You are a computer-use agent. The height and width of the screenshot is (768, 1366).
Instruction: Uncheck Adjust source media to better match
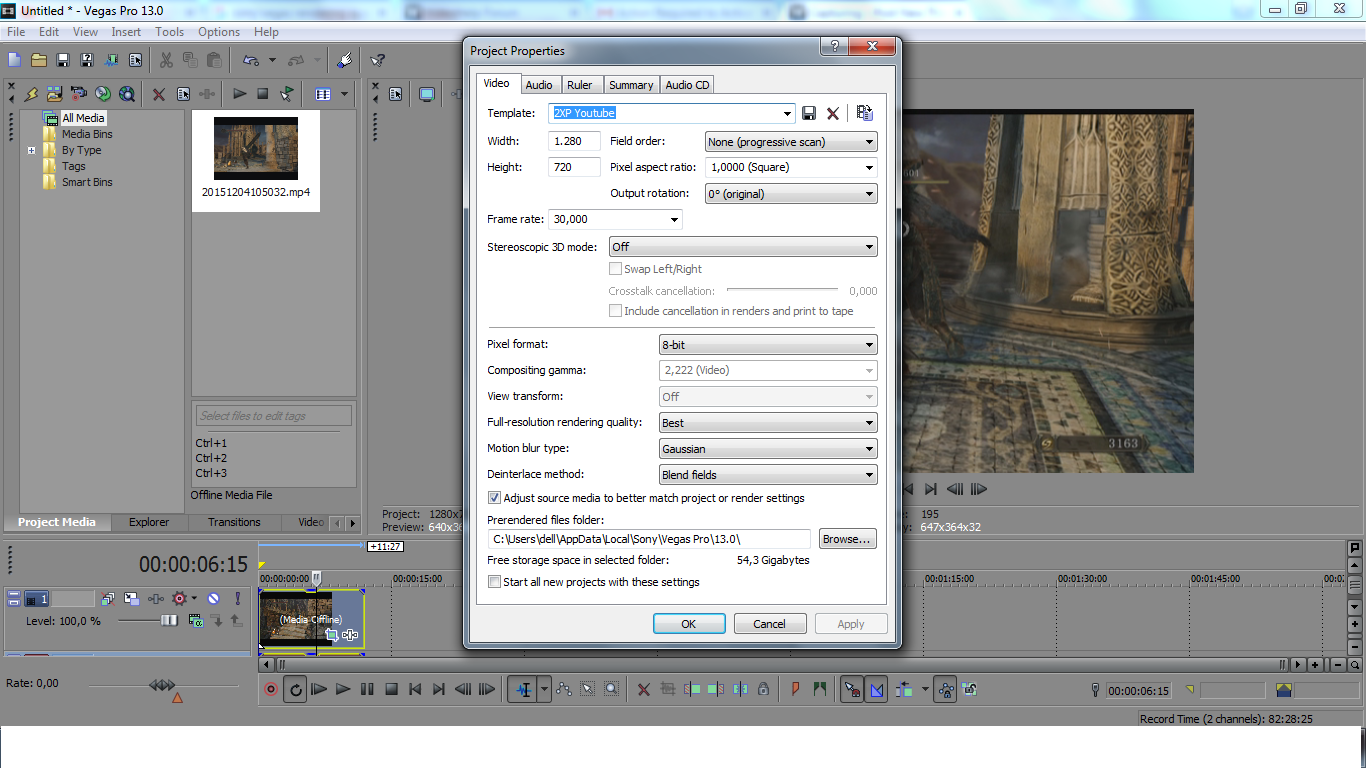[494, 498]
